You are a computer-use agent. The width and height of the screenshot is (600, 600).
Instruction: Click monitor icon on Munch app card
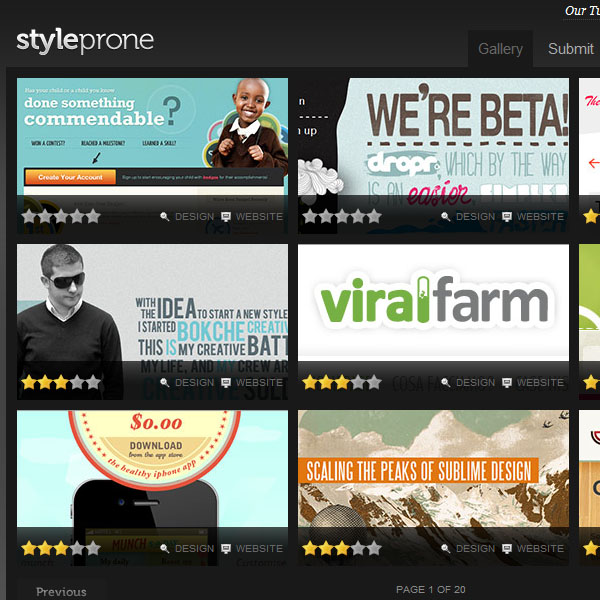click(226, 548)
